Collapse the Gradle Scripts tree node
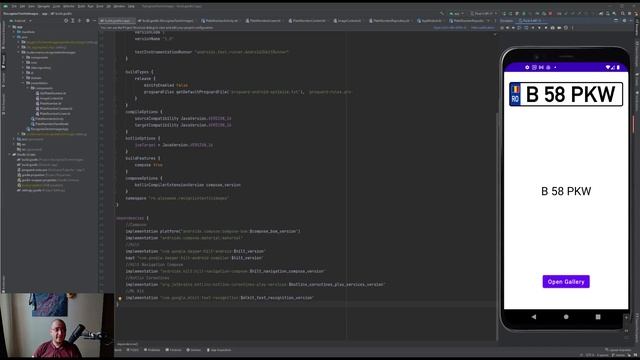 click(9, 154)
